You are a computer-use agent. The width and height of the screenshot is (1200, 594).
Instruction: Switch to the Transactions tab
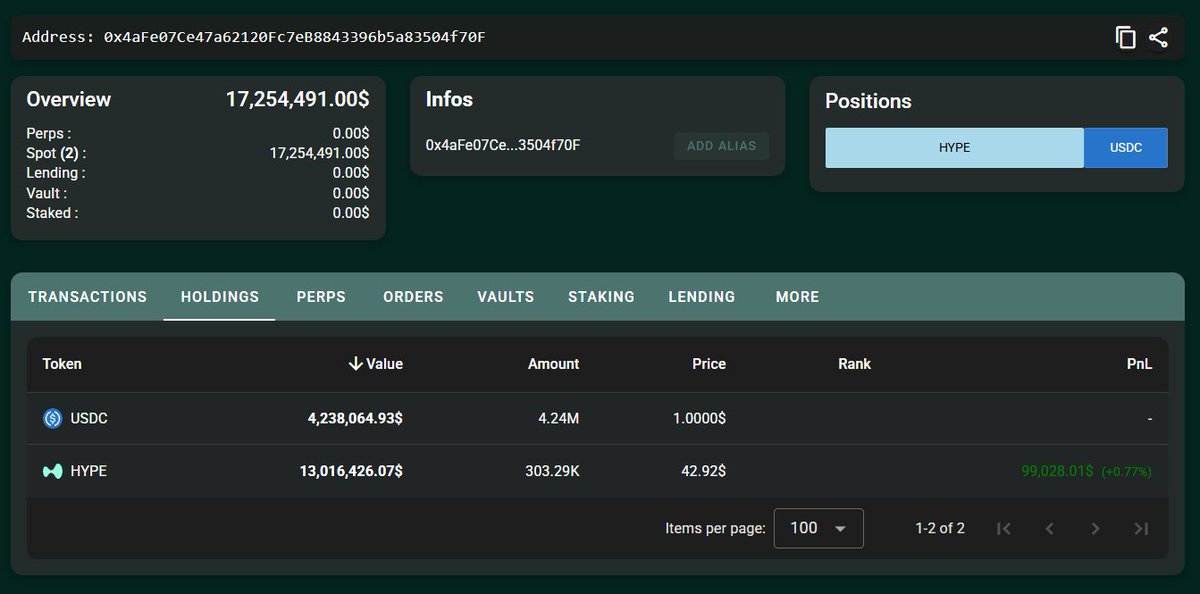point(87,297)
